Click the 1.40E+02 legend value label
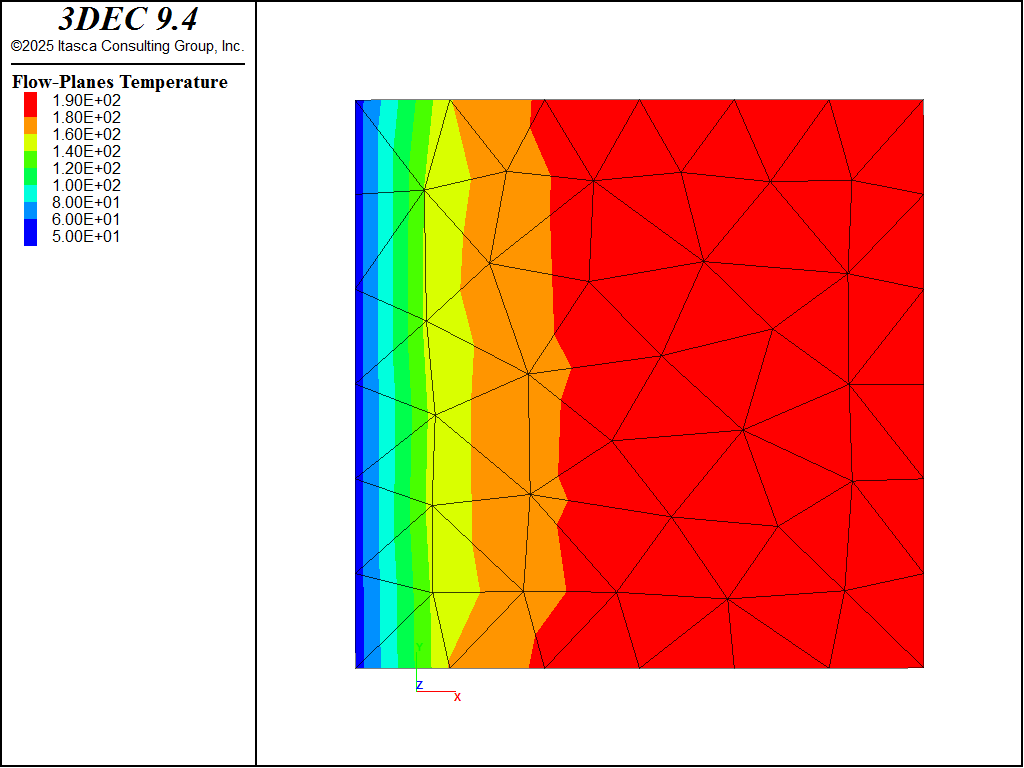Viewport: 1024px width, 768px height. point(86,151)
